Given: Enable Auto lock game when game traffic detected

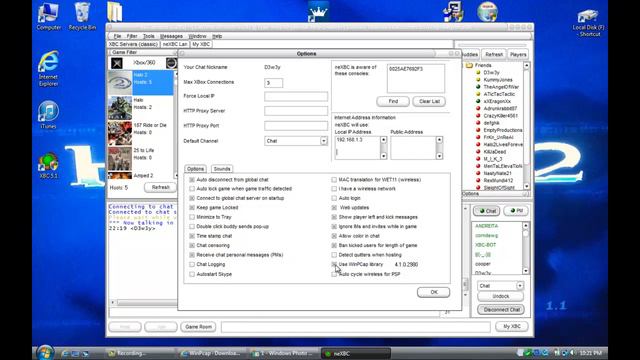Looking at the screenshot, I should point(192,189).
